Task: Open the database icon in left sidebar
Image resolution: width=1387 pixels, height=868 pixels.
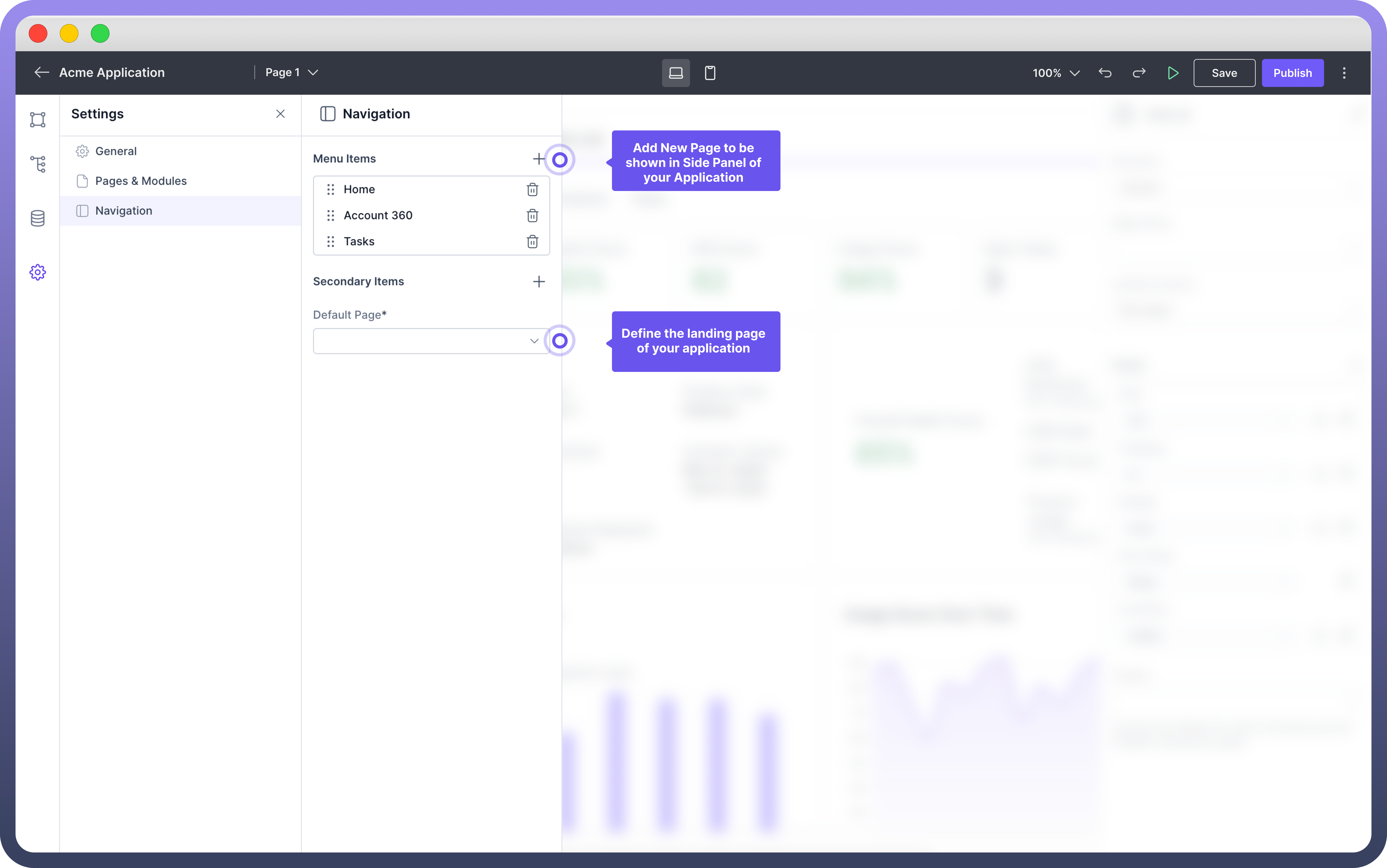Action: tap(38, 218)
